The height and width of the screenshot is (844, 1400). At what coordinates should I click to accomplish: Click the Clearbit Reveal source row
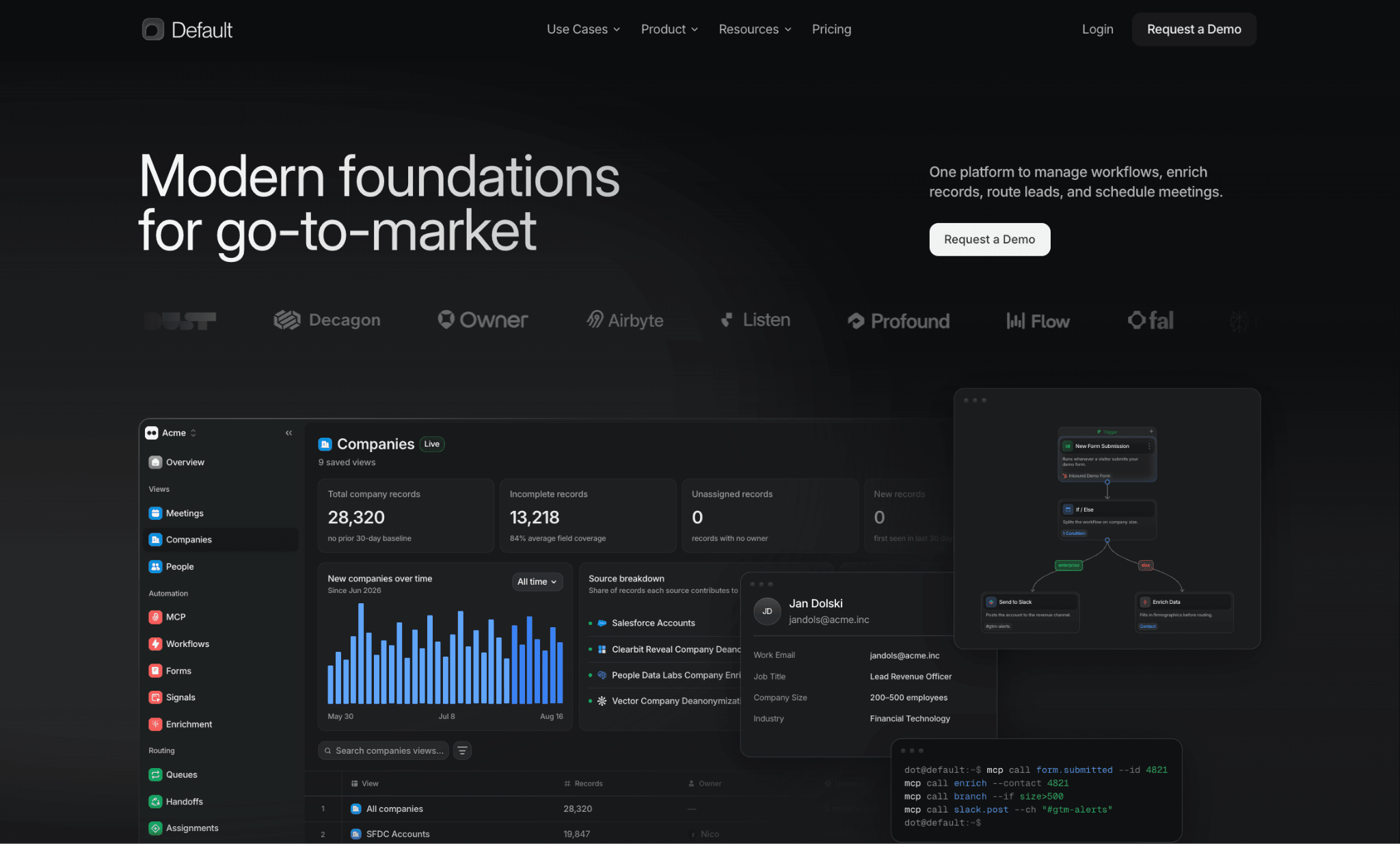point(664,650)
